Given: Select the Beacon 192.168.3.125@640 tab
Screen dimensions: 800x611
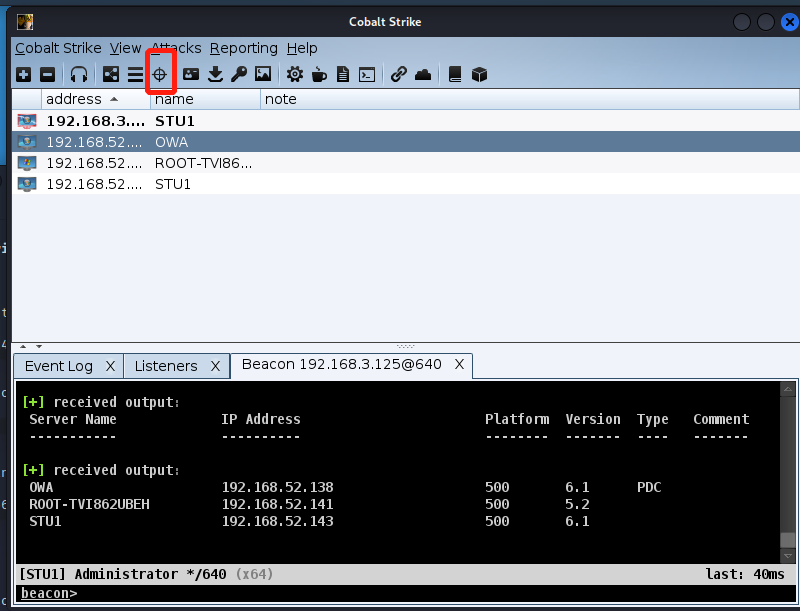Looking at the screenshot, I should click(341, 364).
